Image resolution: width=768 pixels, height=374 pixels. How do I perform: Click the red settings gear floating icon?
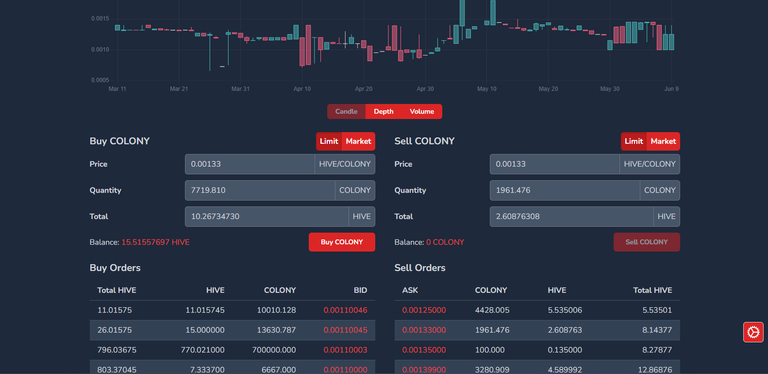pos(753,332)
